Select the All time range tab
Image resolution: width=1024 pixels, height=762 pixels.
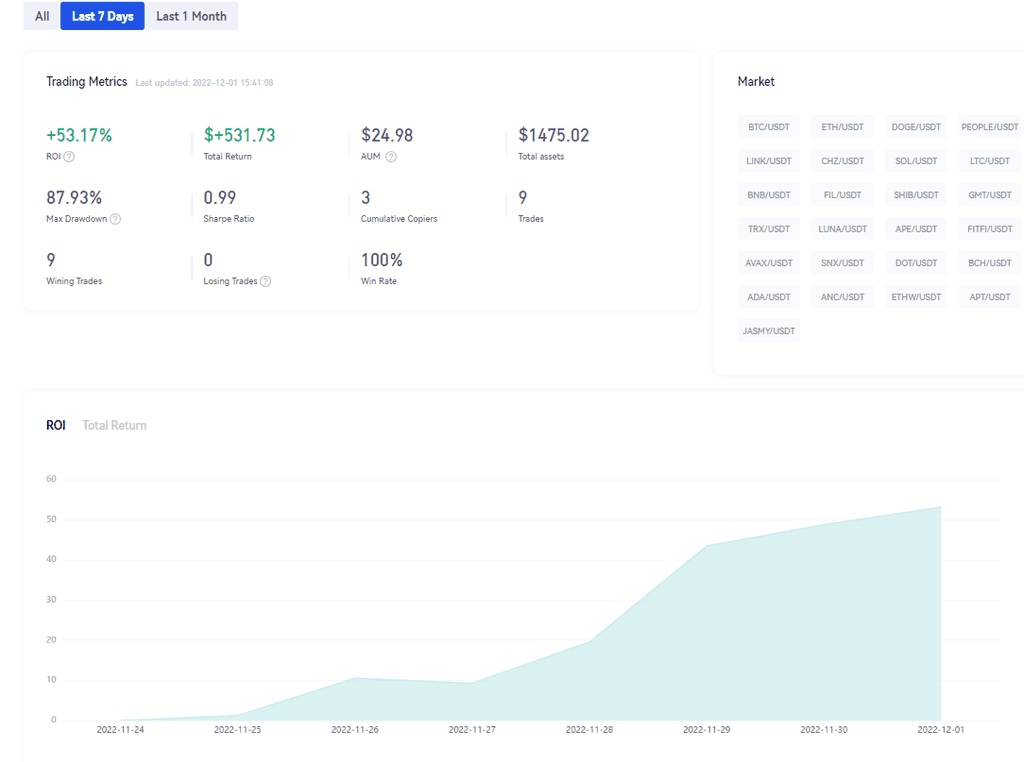tap(42, 16)
